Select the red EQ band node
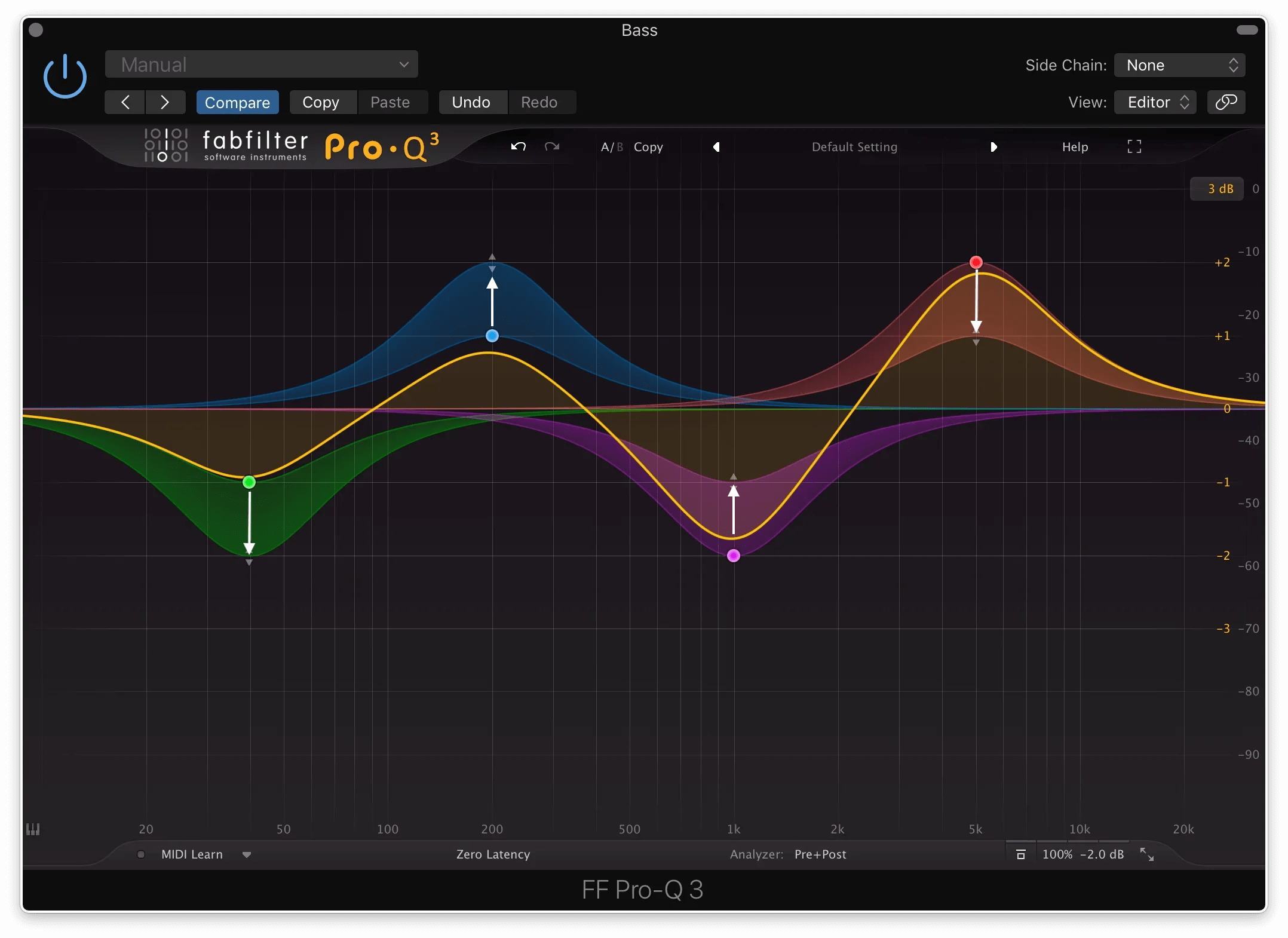Screen dimensions: 1288x938 (x=976, y=262)
